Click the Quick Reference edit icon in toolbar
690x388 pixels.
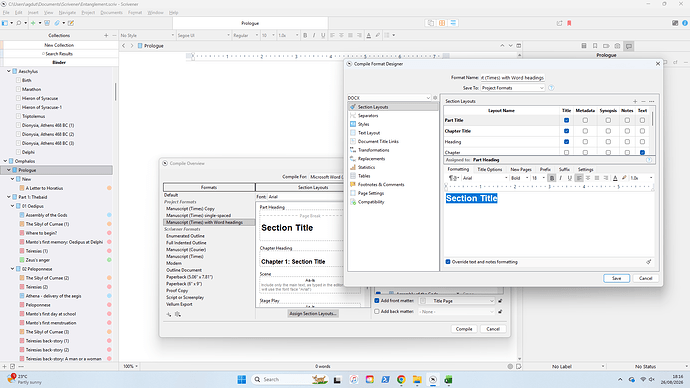coord(70,23)
